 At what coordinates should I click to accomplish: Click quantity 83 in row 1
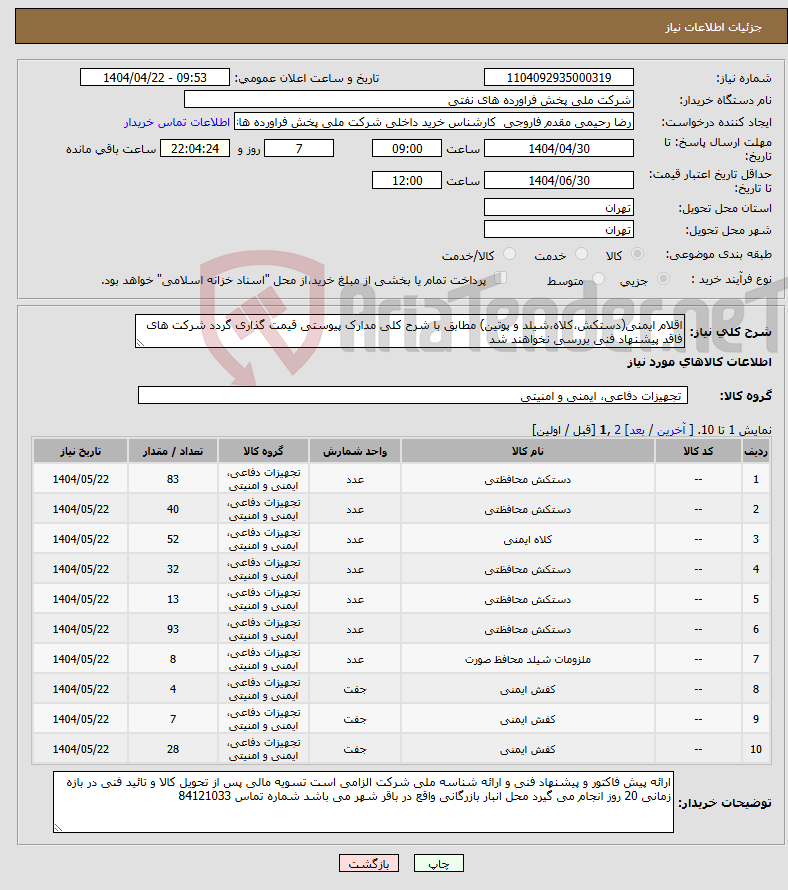173,479
